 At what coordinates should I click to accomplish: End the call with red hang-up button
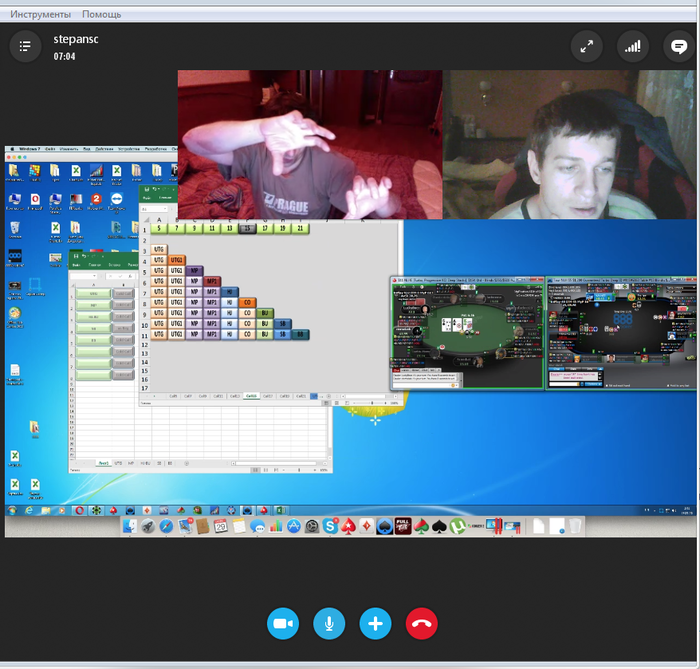421,623
